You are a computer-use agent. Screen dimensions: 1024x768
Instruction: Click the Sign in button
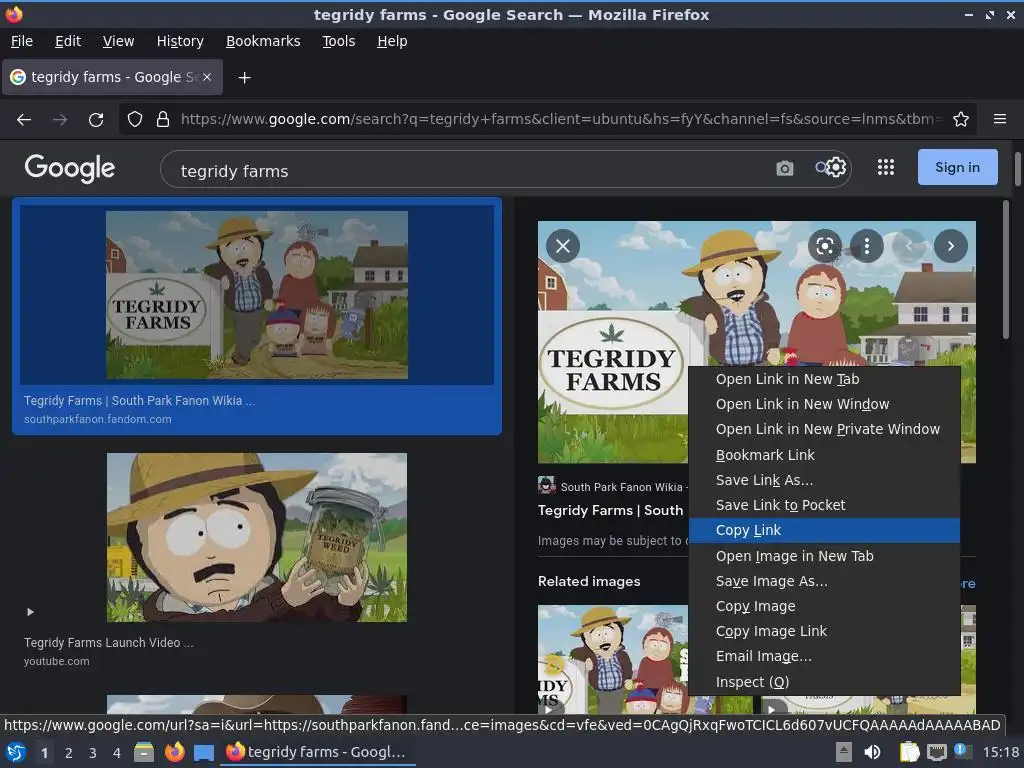pyautogui.click(x=957, y=167)
